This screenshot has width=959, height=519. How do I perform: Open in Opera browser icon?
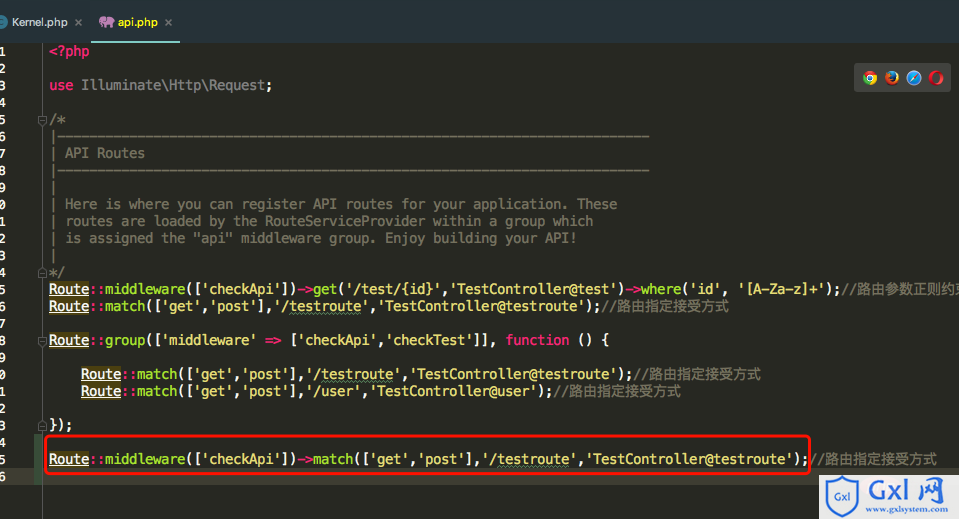(x=936, y=78)
